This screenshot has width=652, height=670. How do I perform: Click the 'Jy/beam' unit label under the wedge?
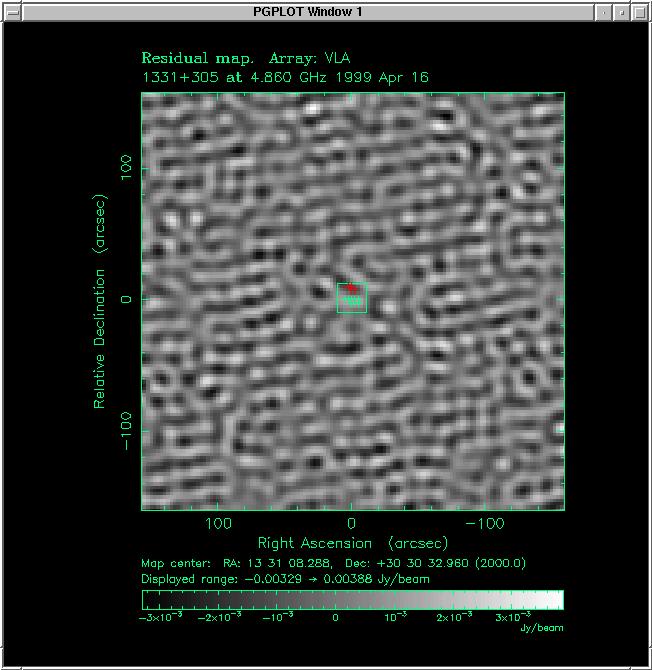537,628
